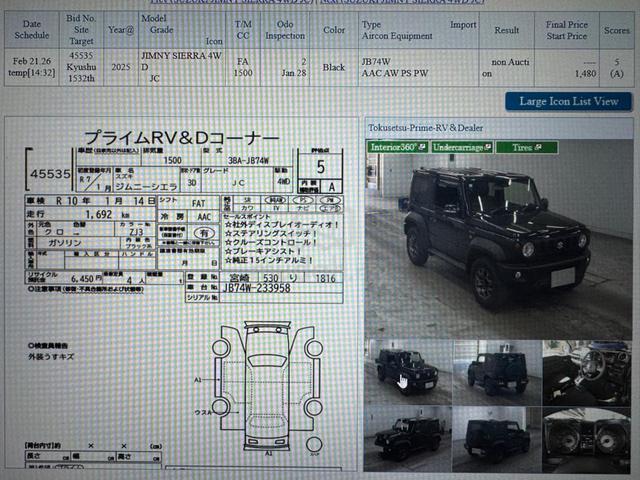
Task: Select the rear-quarter view thumbnail
Action: 497,372
